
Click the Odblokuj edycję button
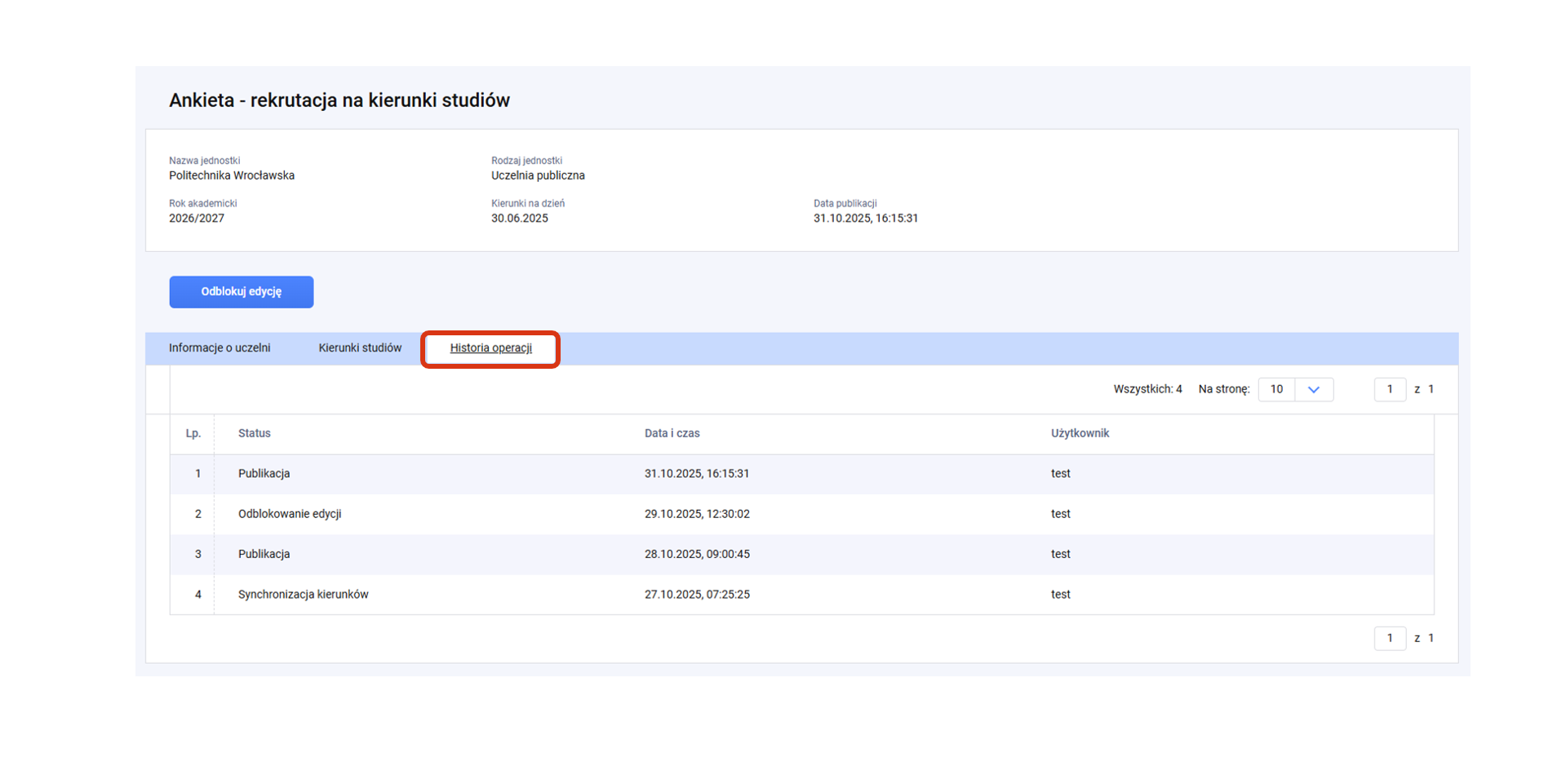coord(241,292)
